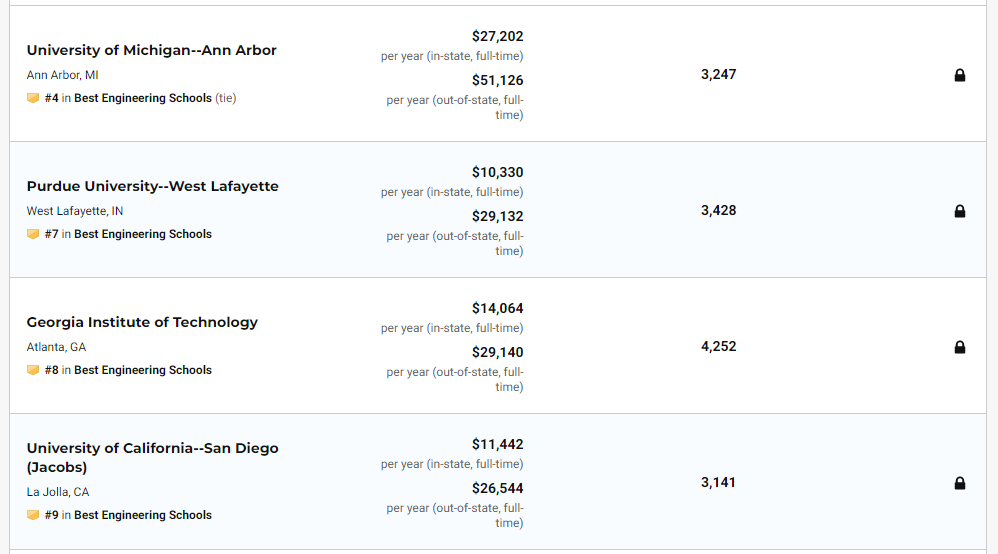Open Purdue University--West Lafayette school link
Viewport: 998px width, 554px height.
point(152,186)
